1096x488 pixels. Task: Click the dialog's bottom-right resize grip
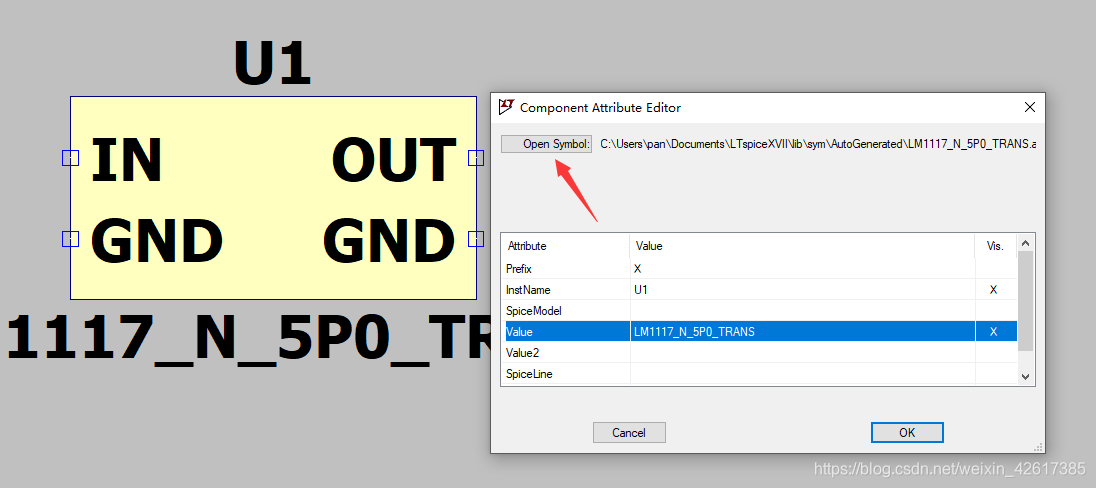1039,446
